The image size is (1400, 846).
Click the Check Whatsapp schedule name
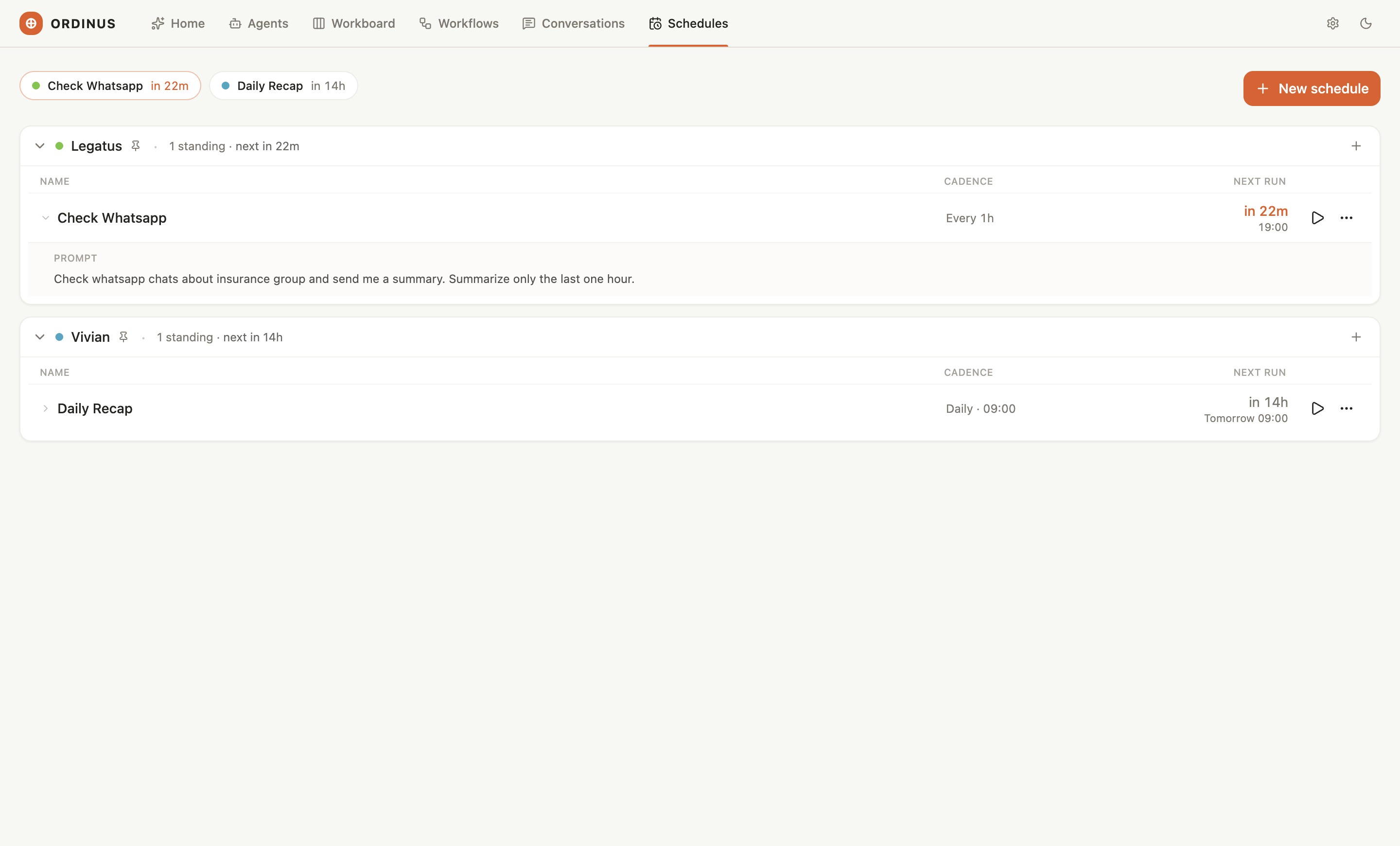[112, 218]
